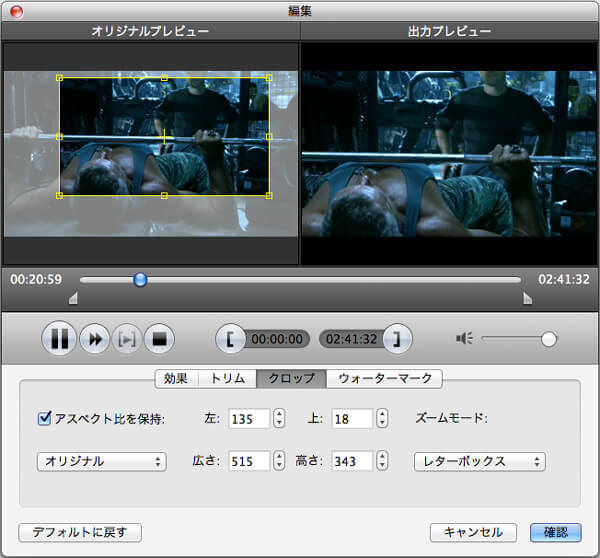The width and height of the screenshot is (600, 558).
Task: Click the output preview video image
Action: (x=449, y=154)
